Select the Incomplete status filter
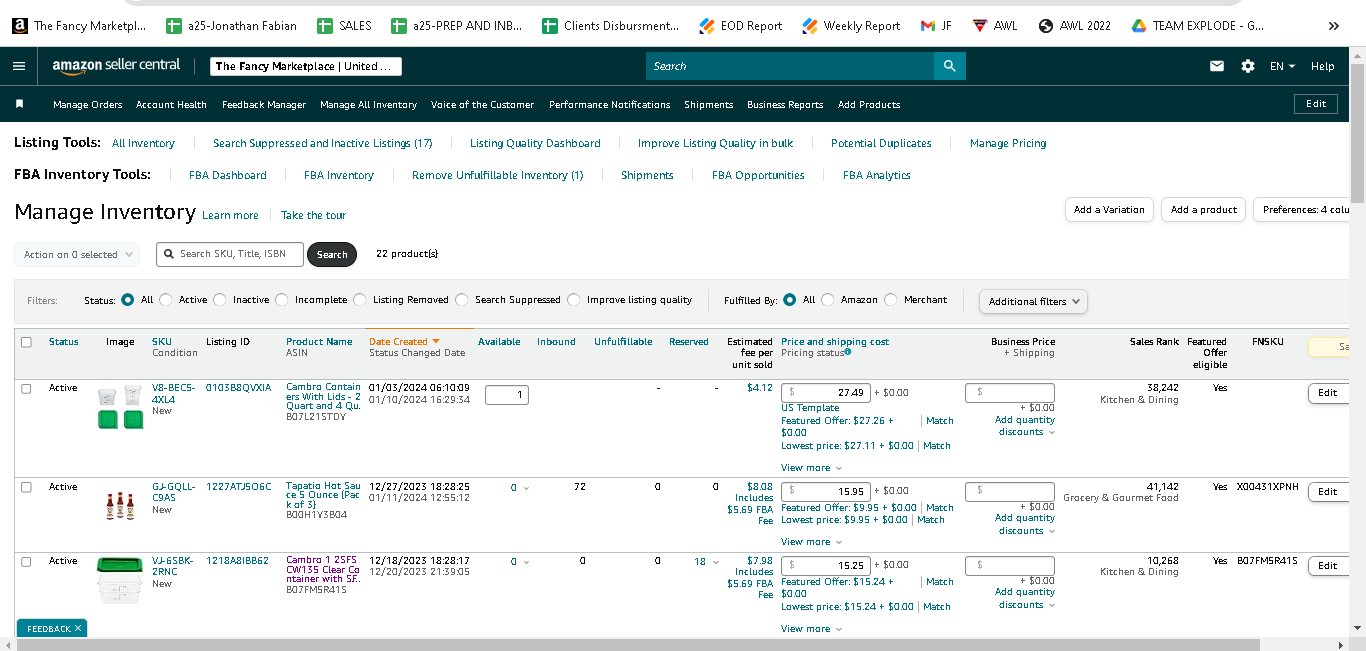Viewport: 1366px width, 651px height. [282, 300]
